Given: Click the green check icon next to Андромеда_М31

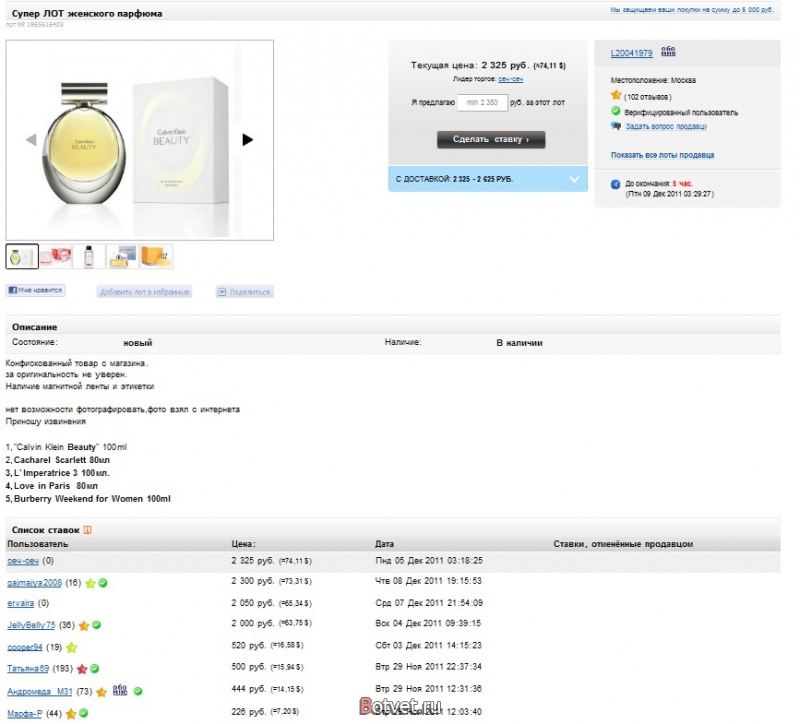Looking at the screenshot, I should [138, 691].
